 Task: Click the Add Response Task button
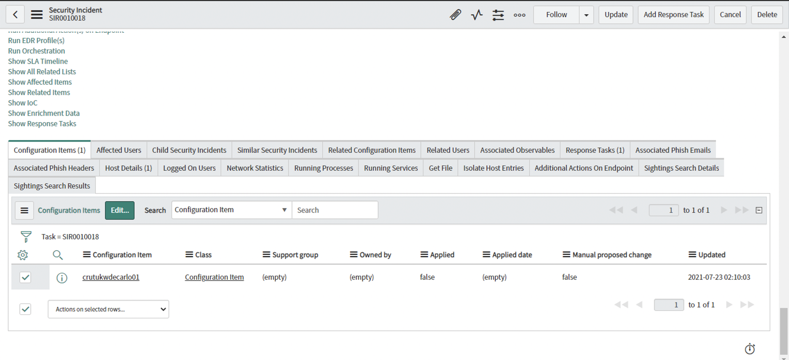pos(674,15)
